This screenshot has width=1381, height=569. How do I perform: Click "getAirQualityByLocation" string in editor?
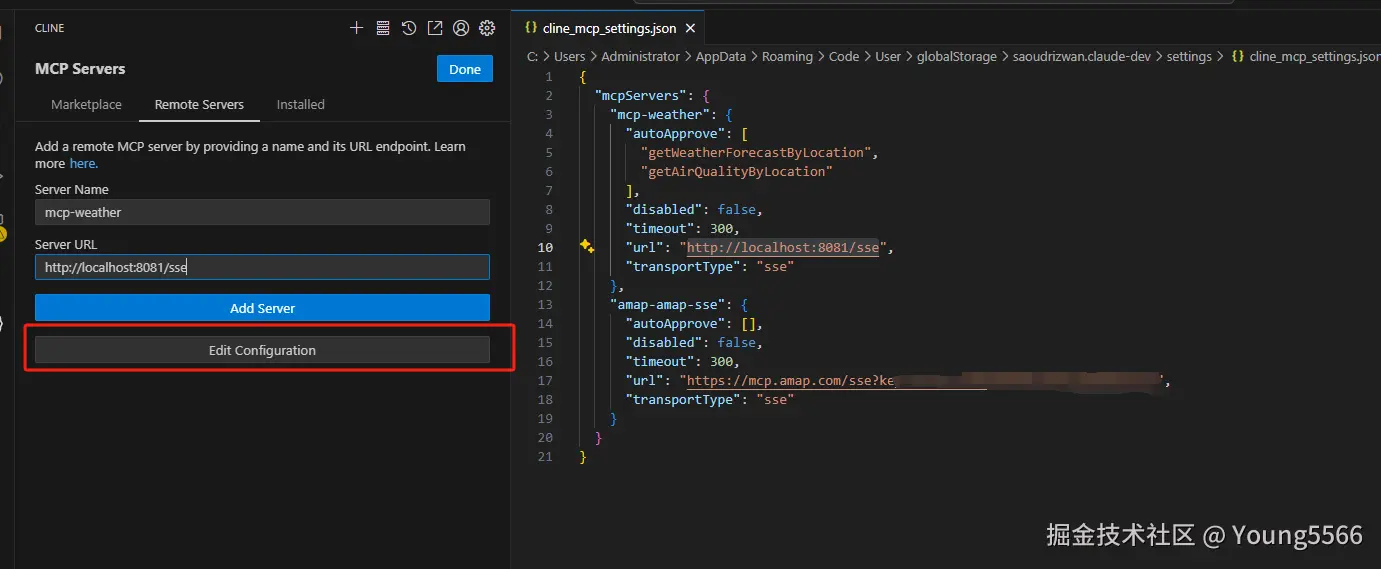point(737,171)
